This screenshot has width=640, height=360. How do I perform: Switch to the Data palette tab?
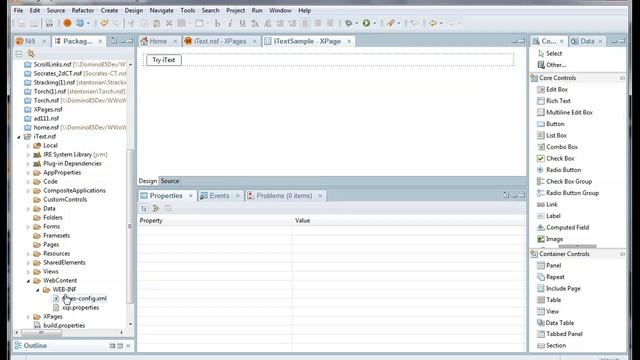click(587, 41)
